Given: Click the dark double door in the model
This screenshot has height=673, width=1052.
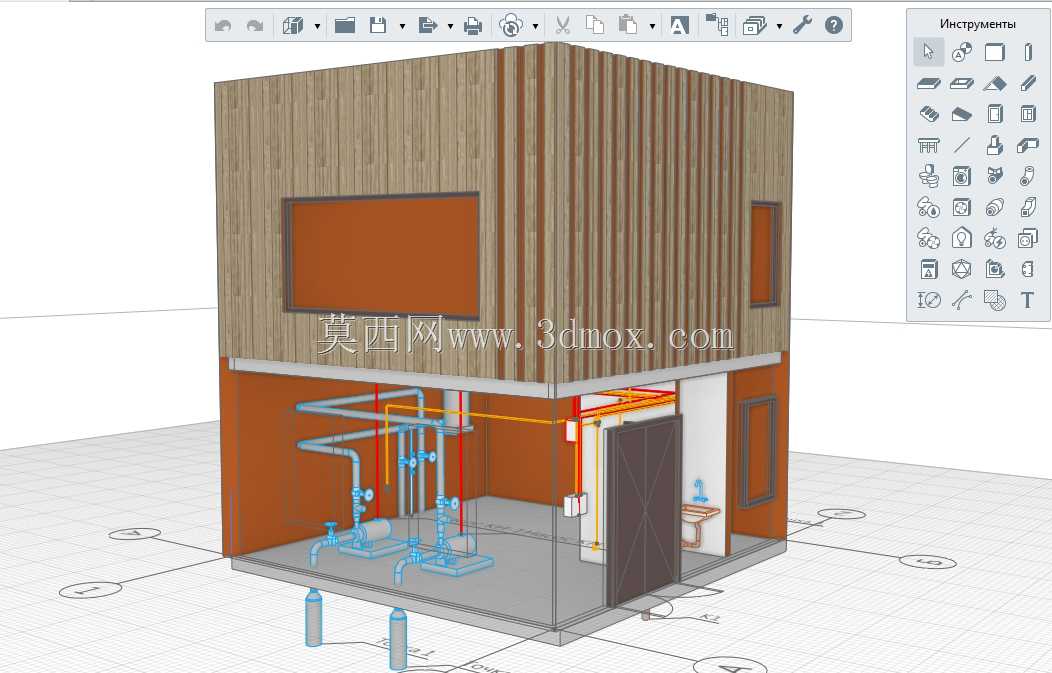Looking at the screenshot, I should [x=644, y=510].
